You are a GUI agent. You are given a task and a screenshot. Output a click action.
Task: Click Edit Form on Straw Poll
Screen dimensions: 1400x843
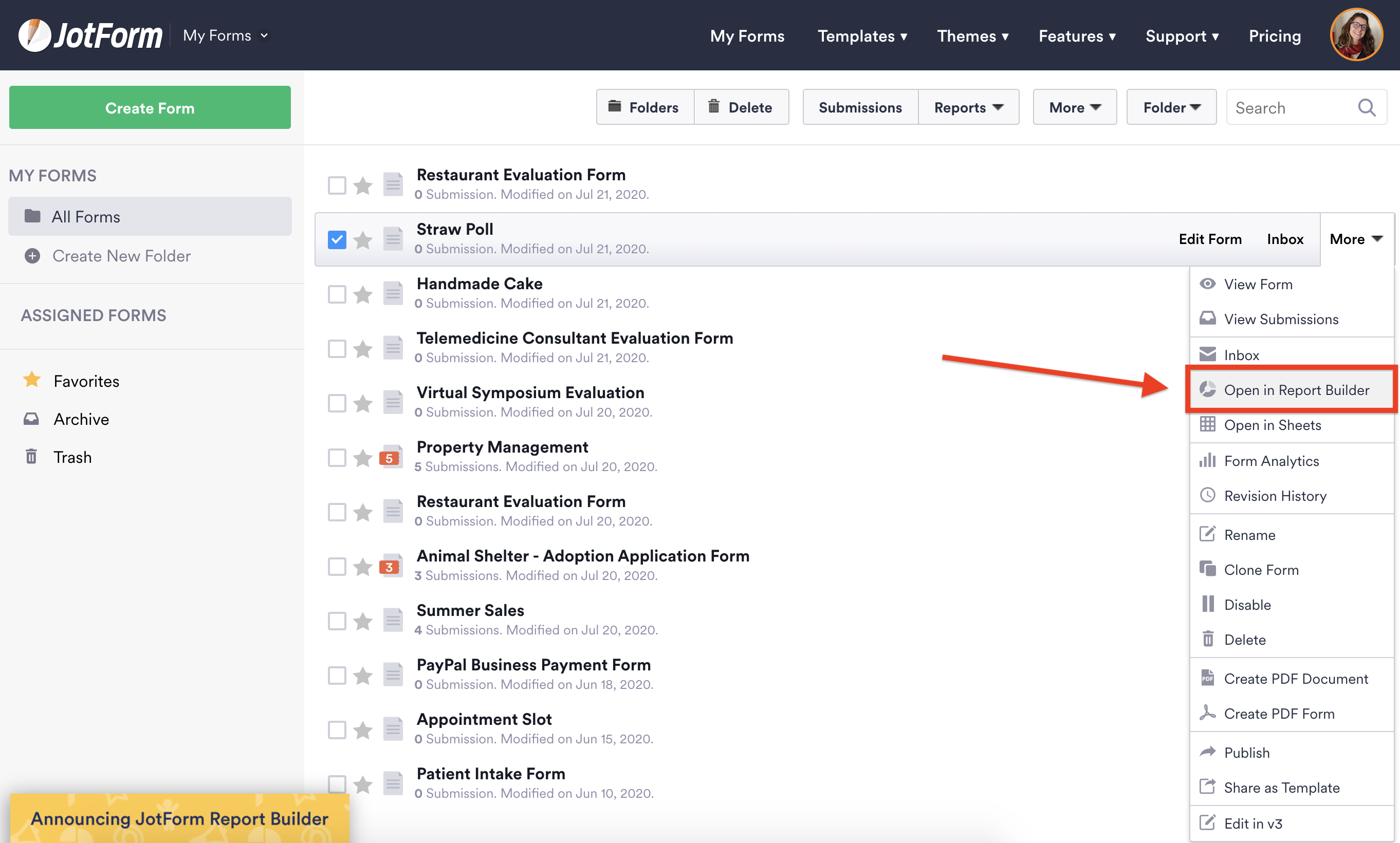1210,239
